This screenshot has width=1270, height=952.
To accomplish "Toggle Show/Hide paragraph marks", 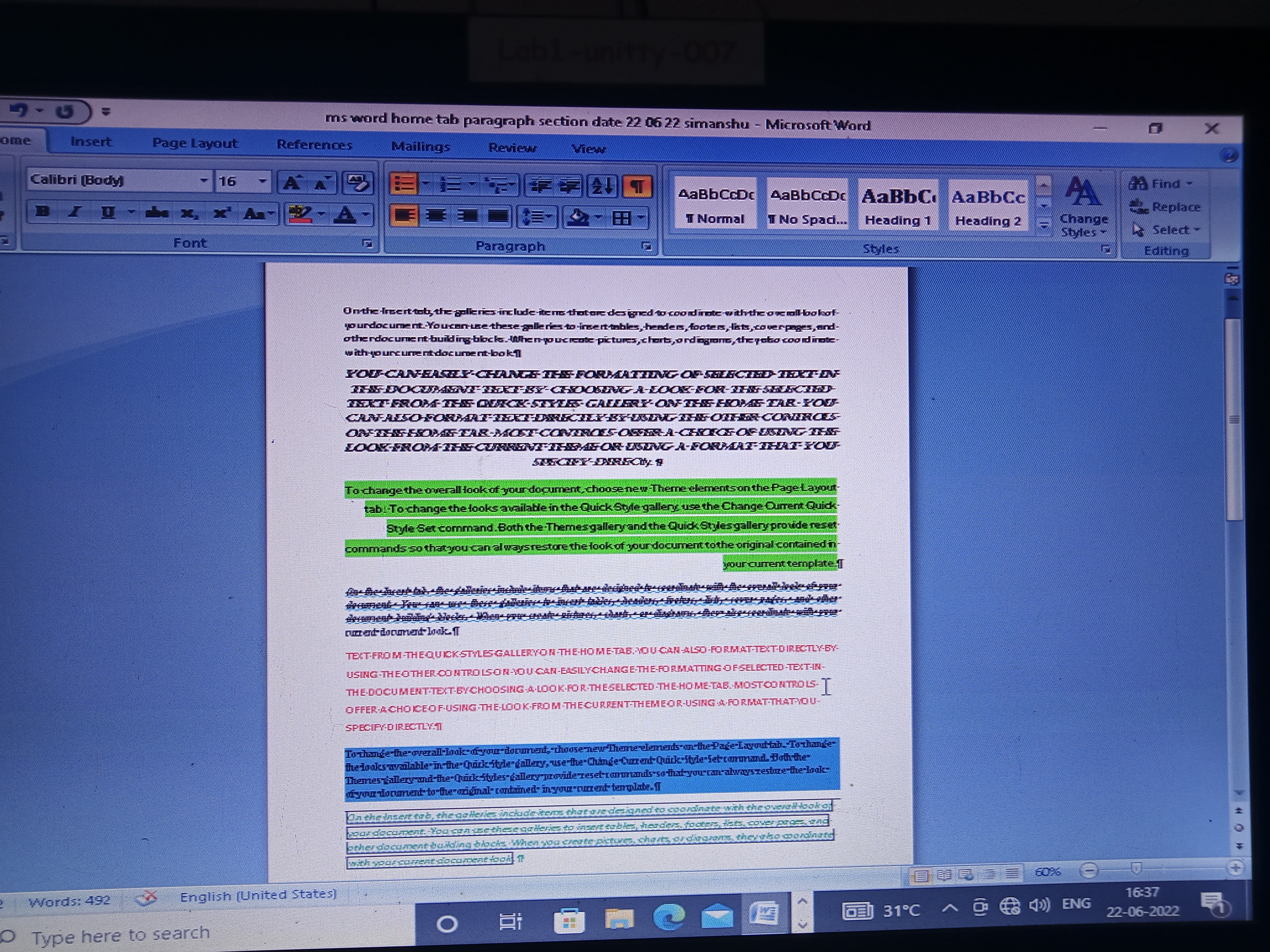I will click(x=637, y=186).
